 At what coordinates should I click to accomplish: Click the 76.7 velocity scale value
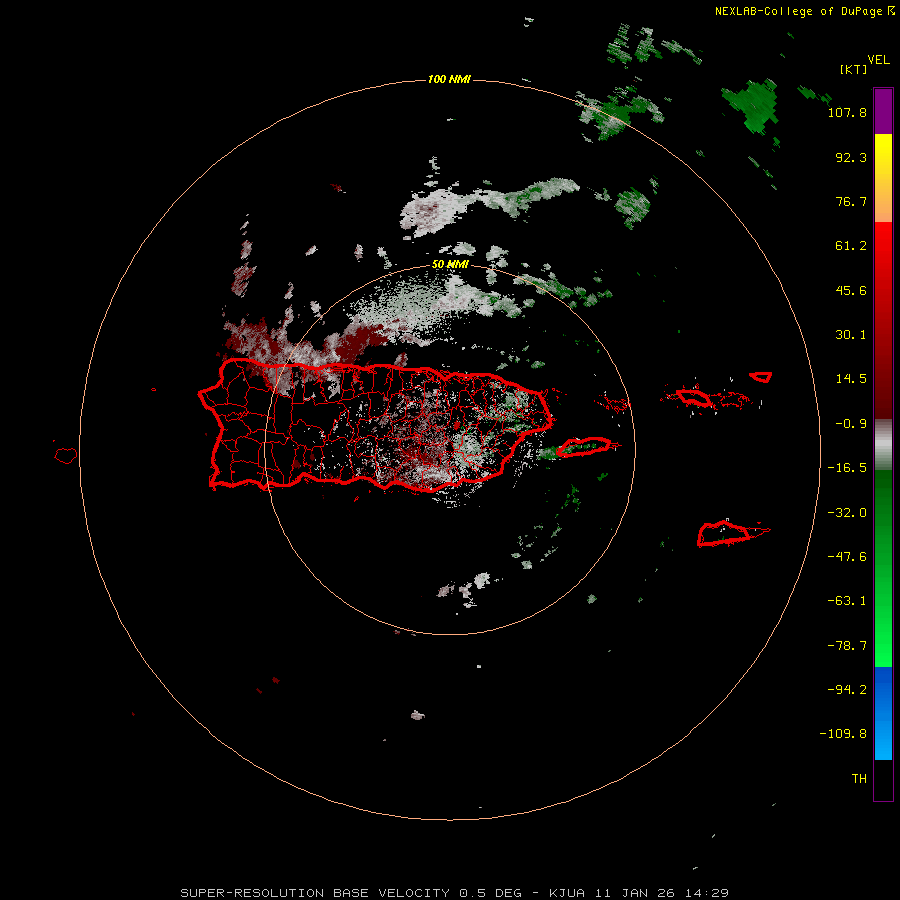(851, 201)
